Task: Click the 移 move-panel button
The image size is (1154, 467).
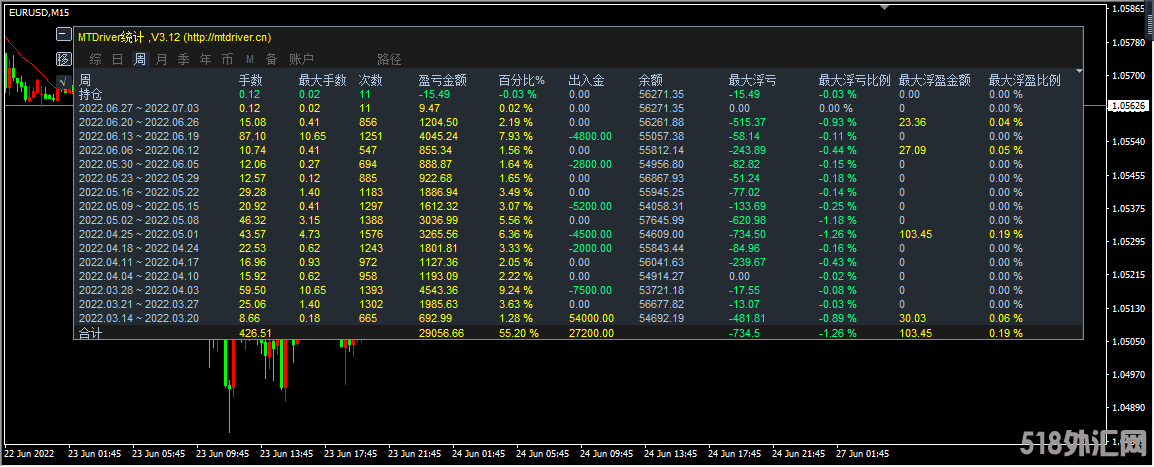Action: (x=64, y=59)
